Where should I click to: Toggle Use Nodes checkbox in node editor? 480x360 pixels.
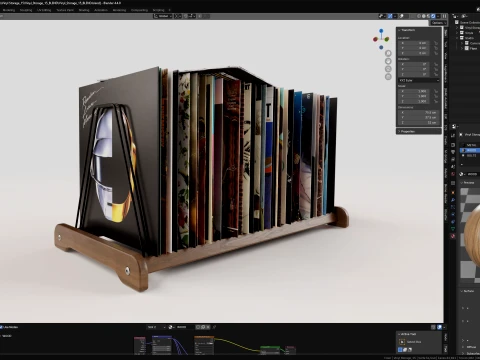pos(1,327)
